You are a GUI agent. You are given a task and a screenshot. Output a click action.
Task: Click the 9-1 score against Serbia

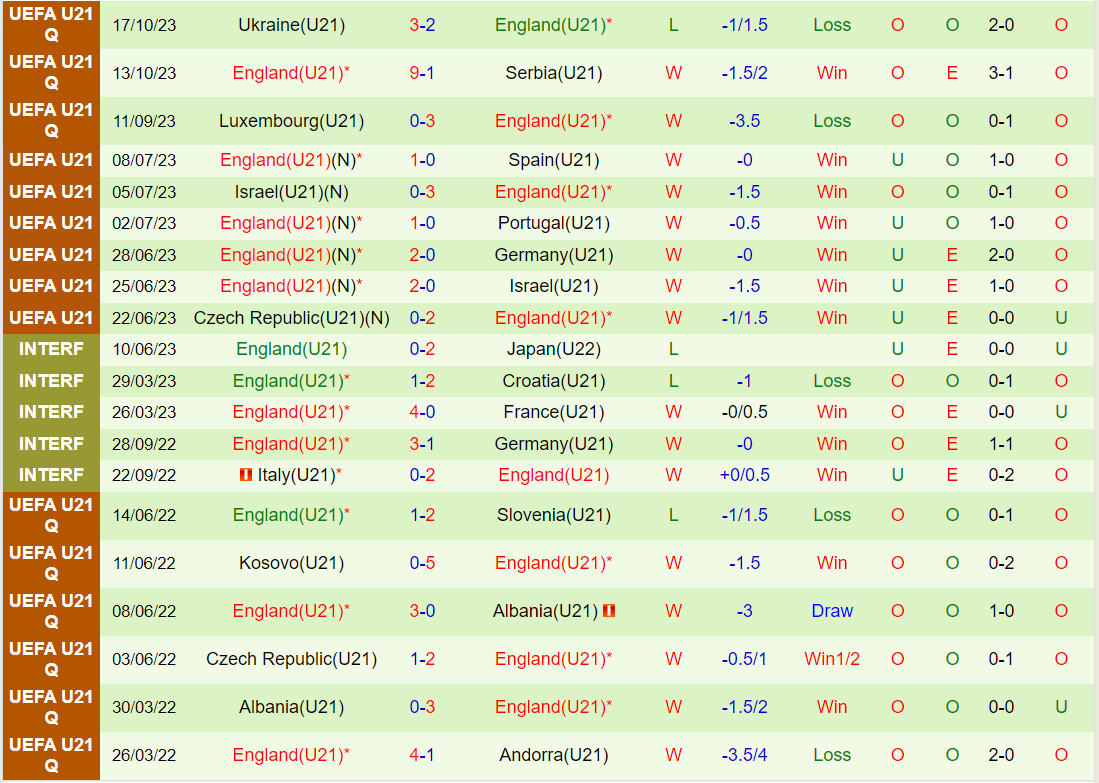(x=422, y=73)
